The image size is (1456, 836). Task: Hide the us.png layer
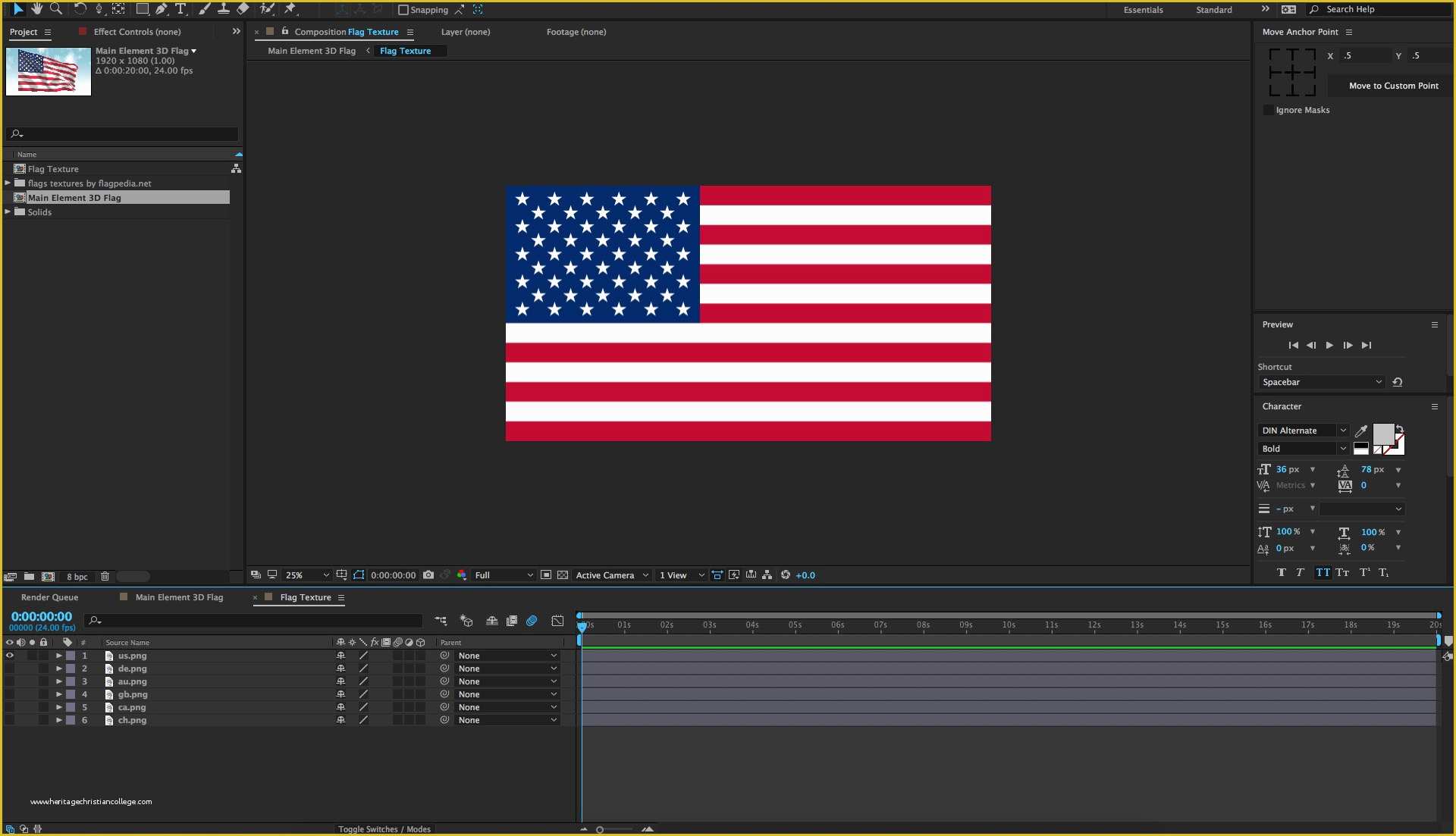pyautogui.click(x=9, y=656)
